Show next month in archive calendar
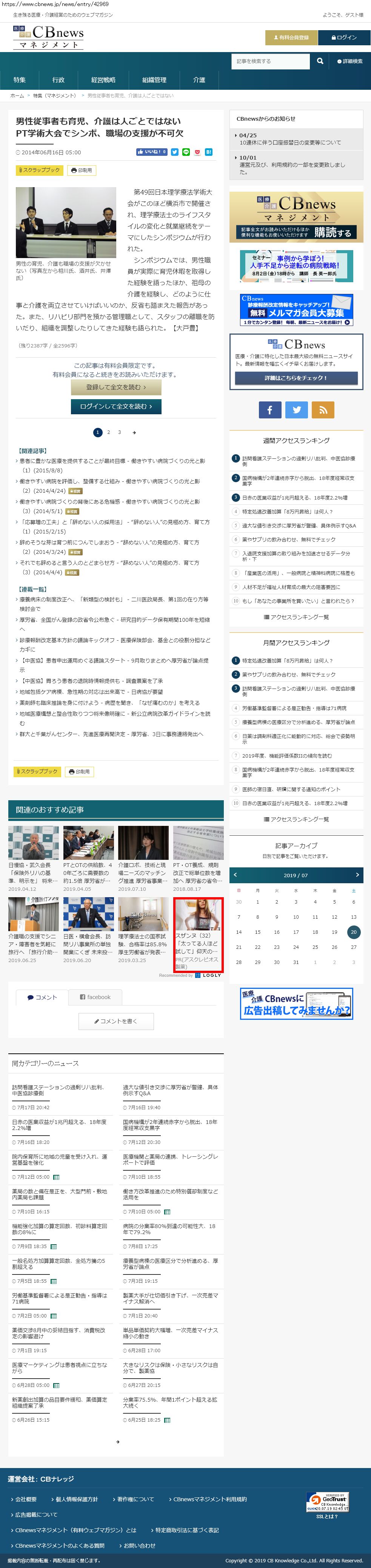The height and width of the screenshot is (1568, 371). coord(357,875)
